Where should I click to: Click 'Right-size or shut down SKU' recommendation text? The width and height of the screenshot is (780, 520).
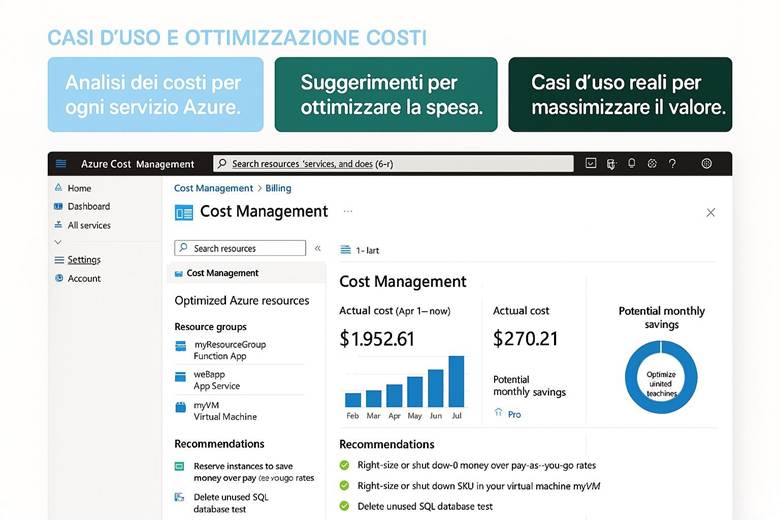tap(479, 486)
